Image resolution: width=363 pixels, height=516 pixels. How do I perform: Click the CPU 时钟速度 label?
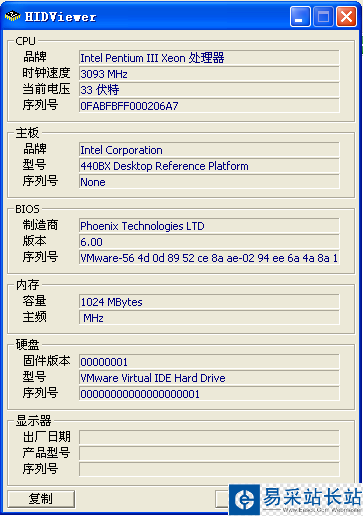[46, 73]
